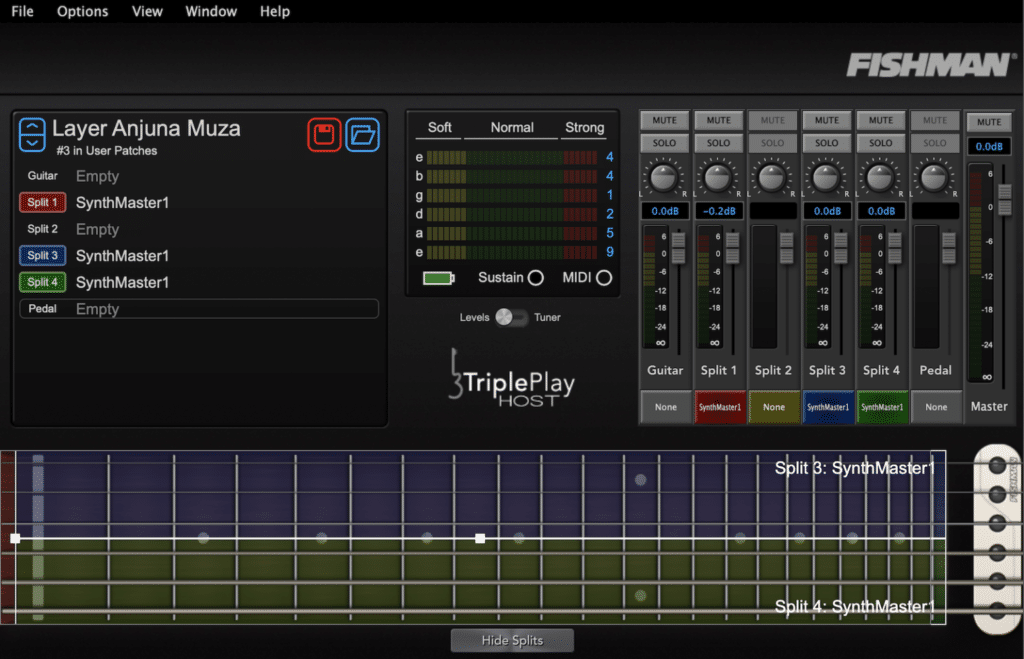Click the blue open patch folder icon
Viewport: 1024px width, 659px height.
[362, 135]
